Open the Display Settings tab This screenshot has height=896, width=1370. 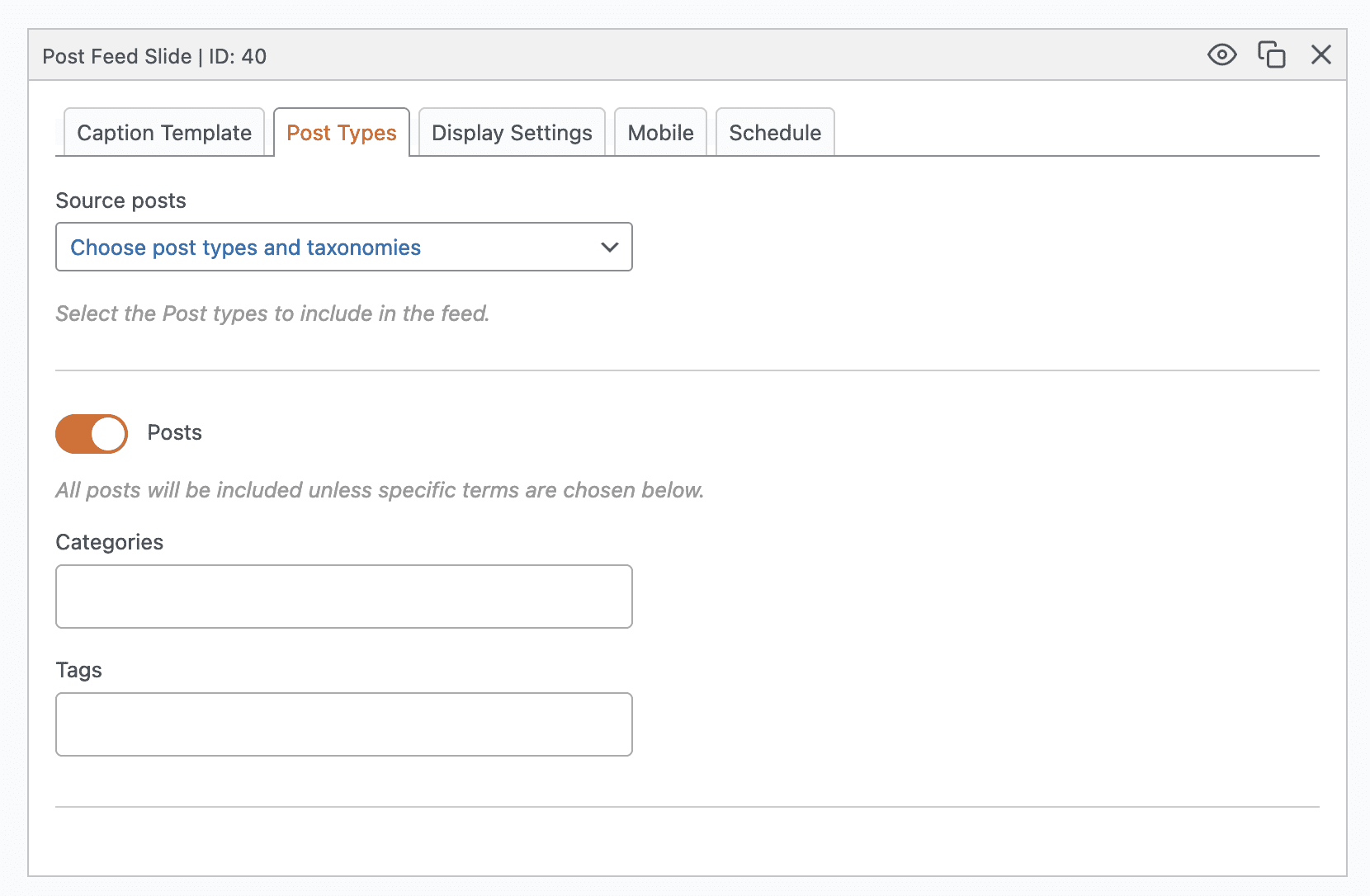pos(512,133)
